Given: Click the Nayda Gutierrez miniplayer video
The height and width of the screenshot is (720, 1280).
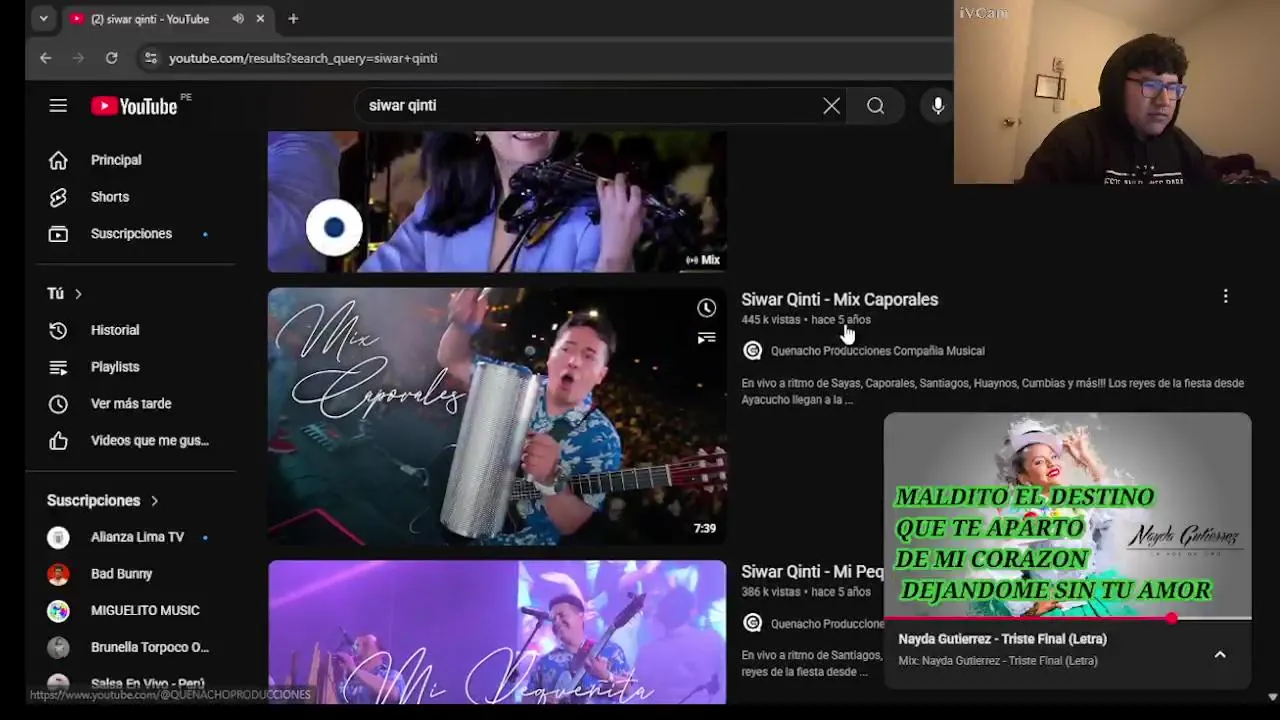Looking at the screenshot, I should (x=1067, y=515).
